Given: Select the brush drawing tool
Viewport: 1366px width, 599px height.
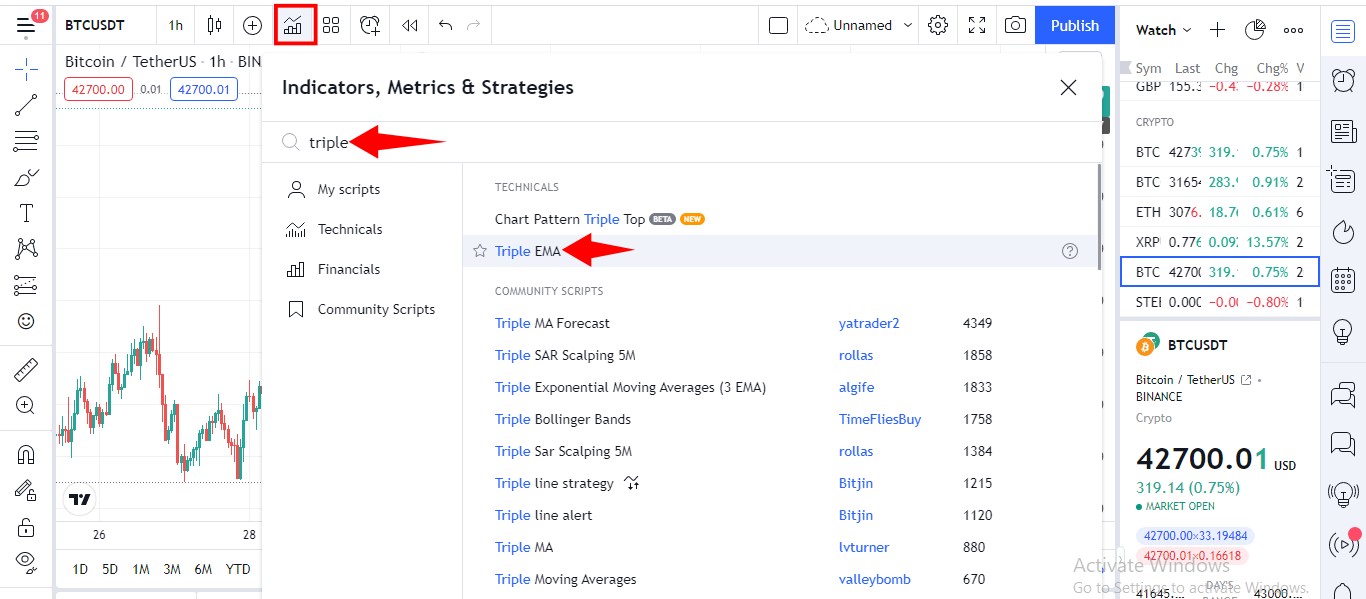Looking at the screenshot, I should pos(26,177).
